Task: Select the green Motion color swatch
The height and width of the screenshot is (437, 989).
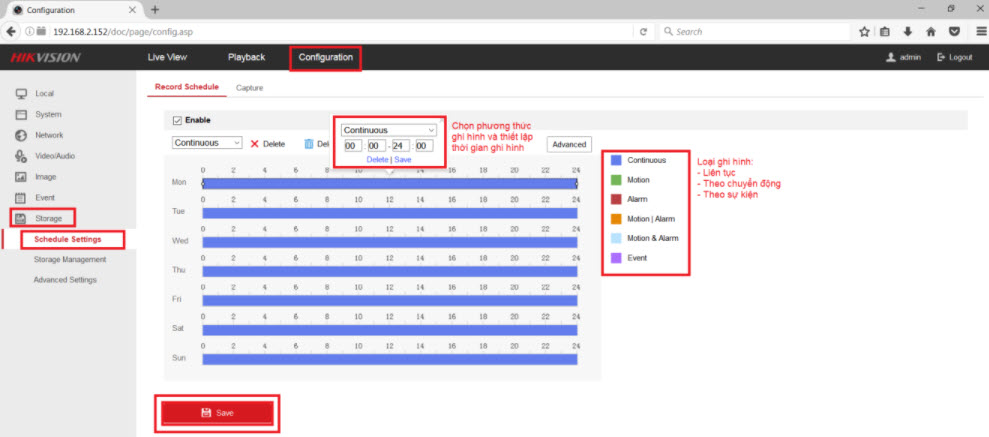Action: (616, 180)
